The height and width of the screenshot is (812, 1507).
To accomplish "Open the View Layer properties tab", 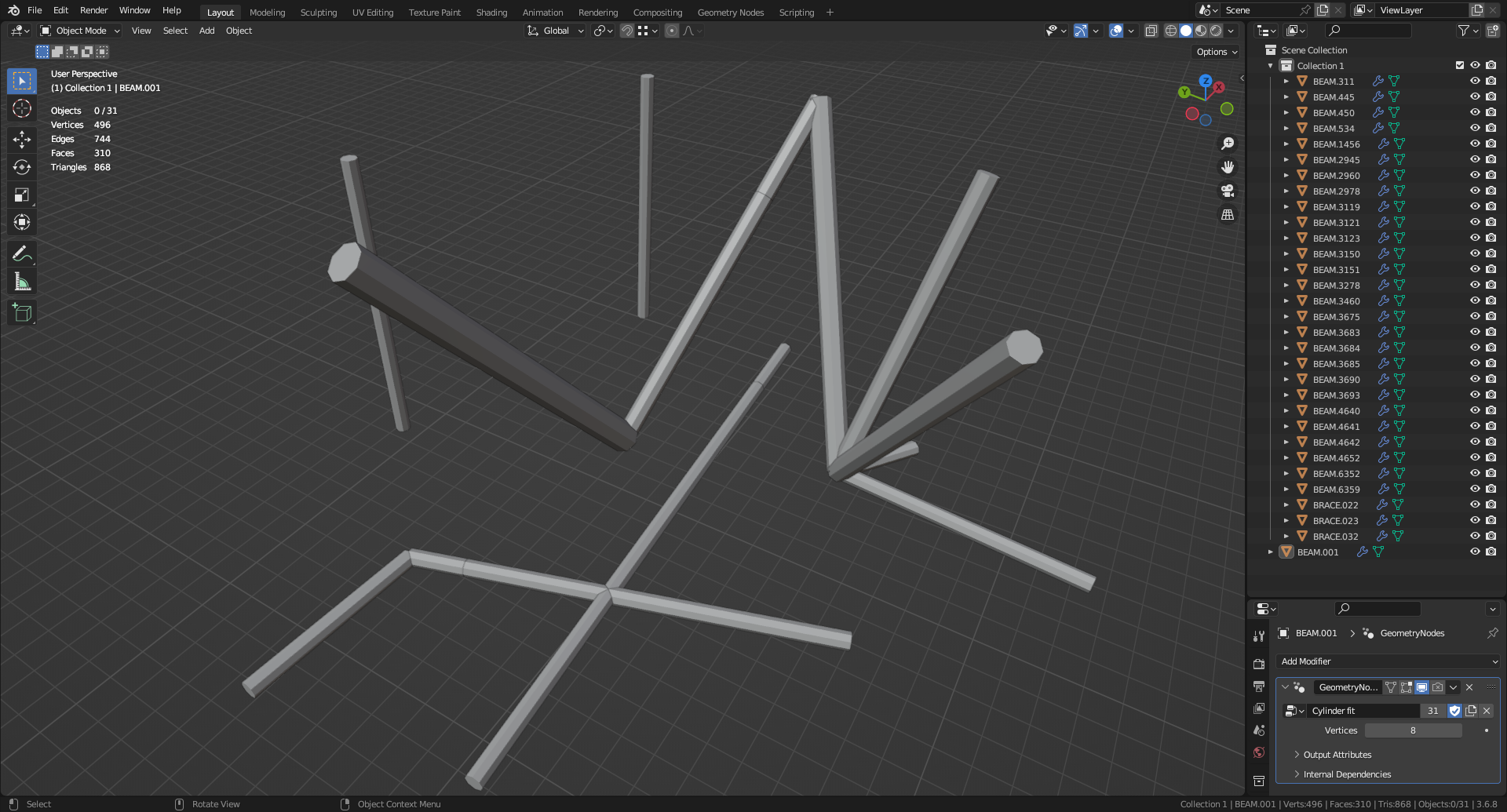I will pyautogui.click(x=1259, y=708).
